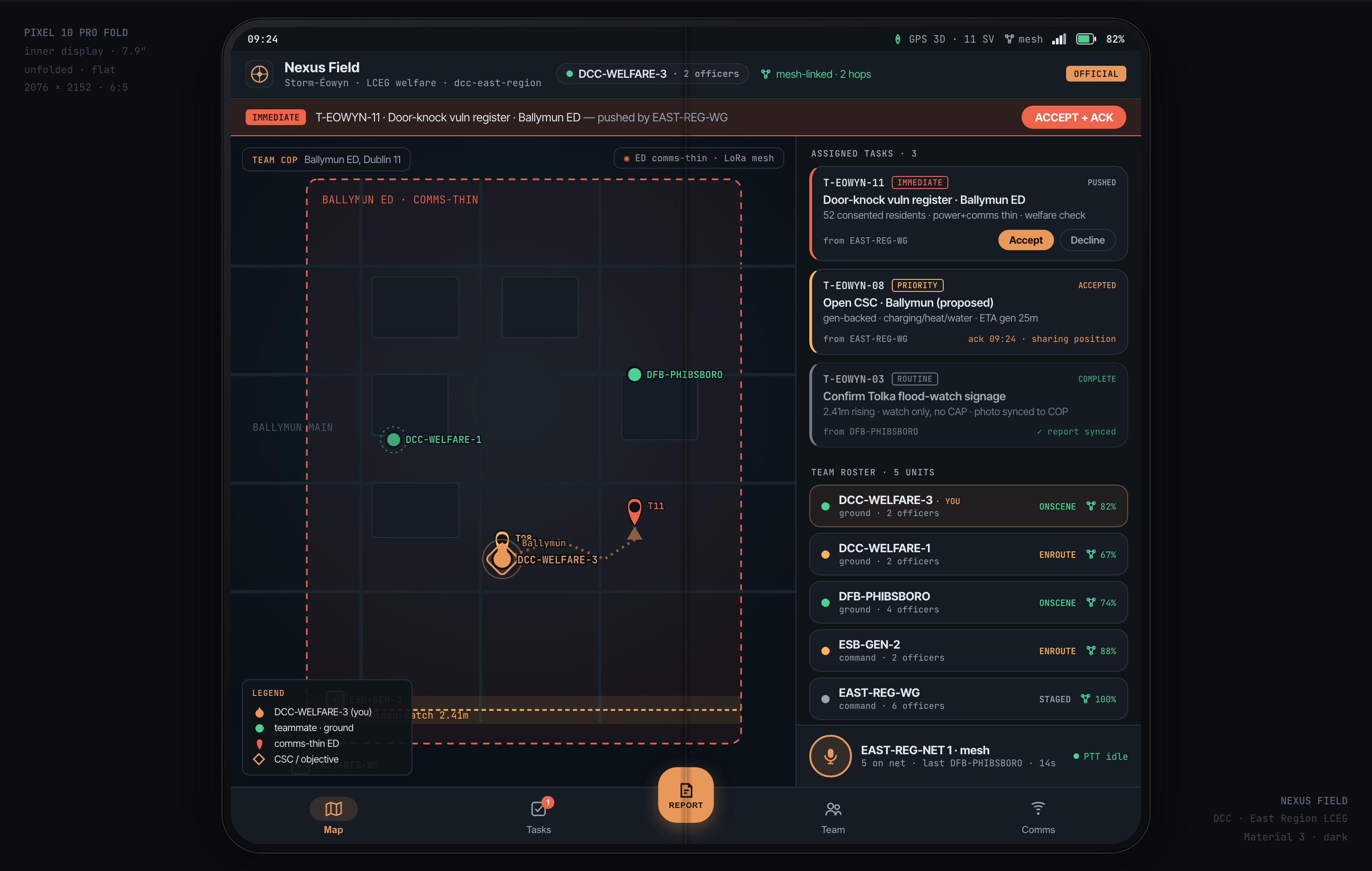Switch to the Map tab
The image size is (1372, 871).
coord(333,816)
